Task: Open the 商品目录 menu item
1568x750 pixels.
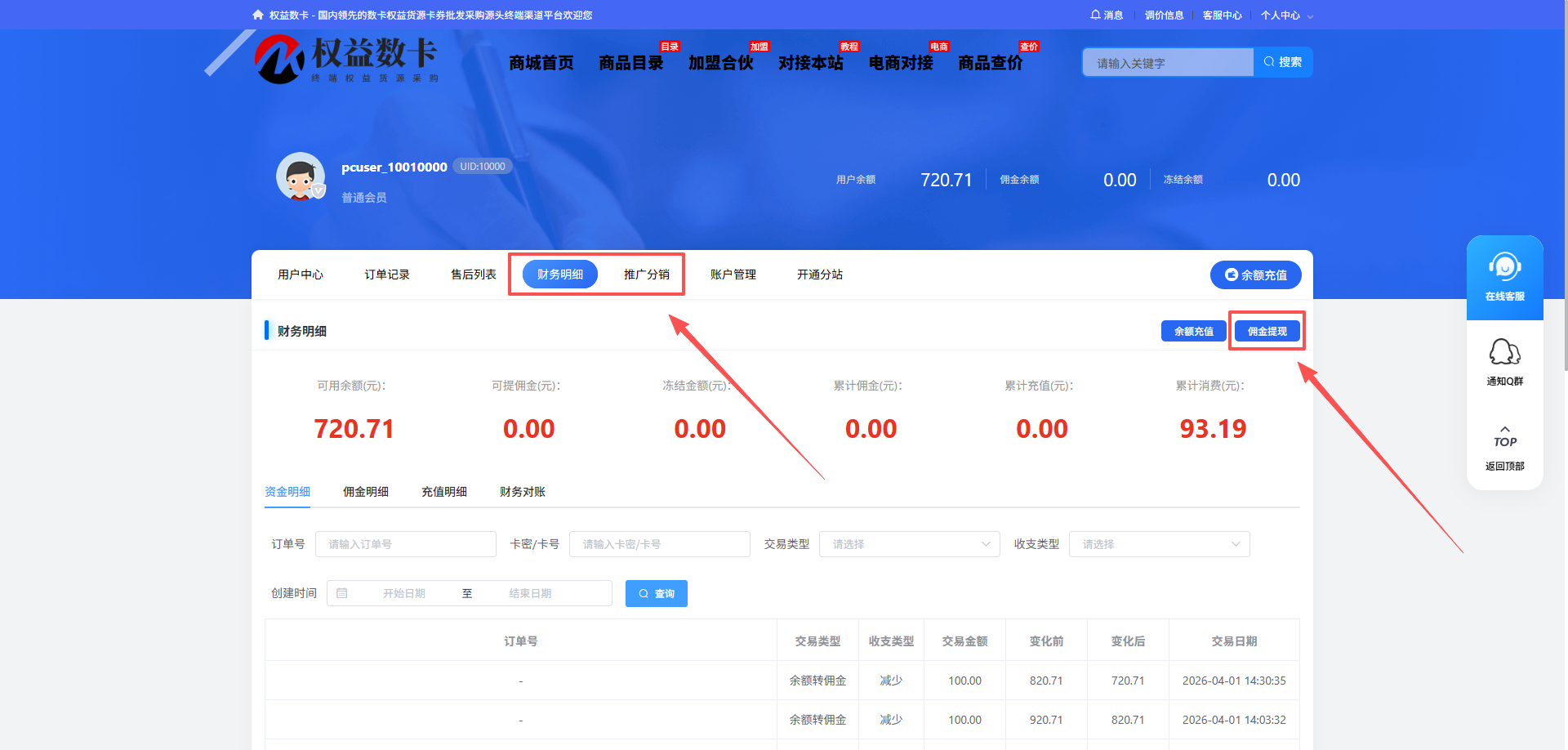Action: [630, 62]
